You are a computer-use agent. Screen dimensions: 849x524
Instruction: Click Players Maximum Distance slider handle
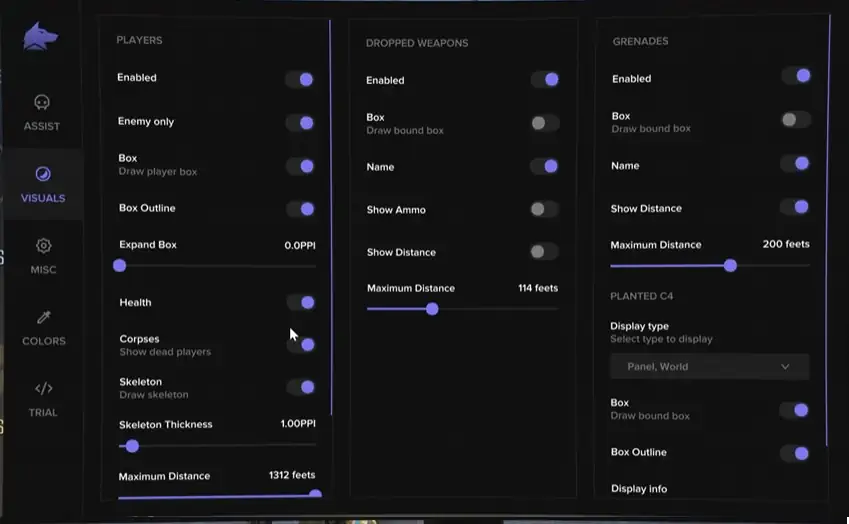(x=315, y=494)
